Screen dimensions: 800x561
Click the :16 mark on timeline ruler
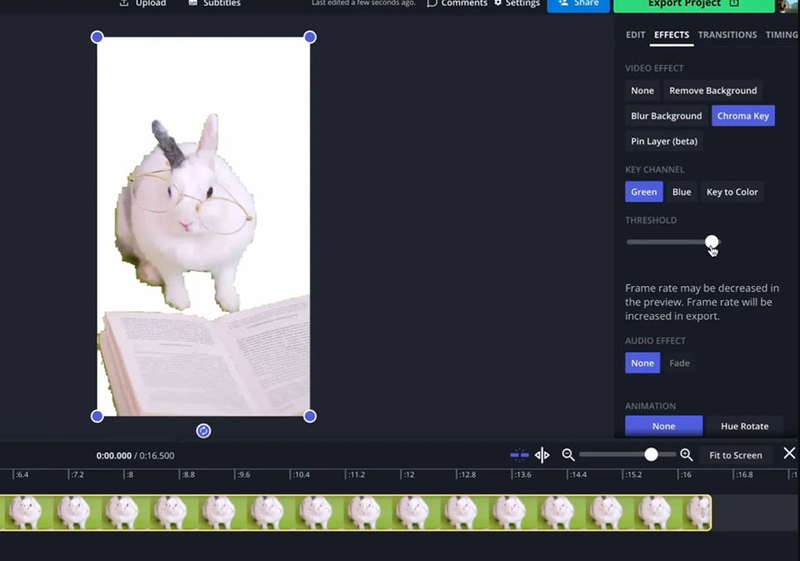[686, 474]
